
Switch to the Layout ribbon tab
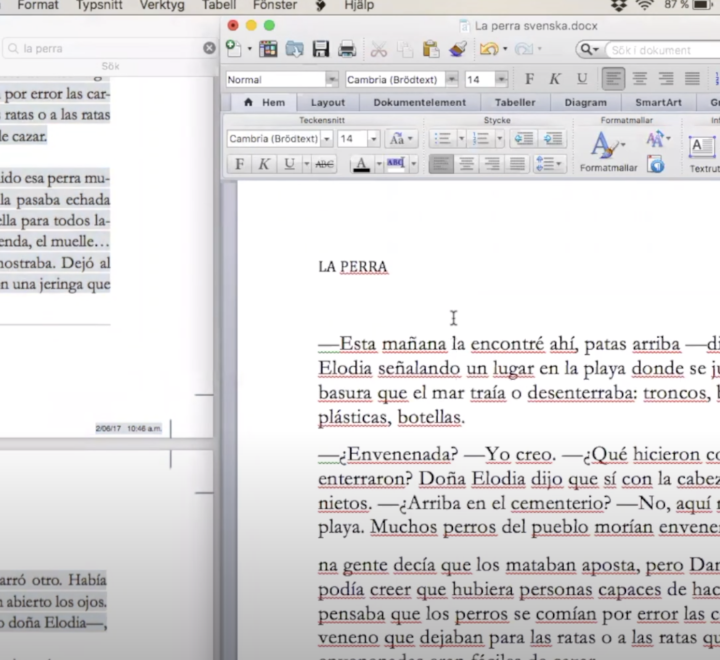(327, 102)
